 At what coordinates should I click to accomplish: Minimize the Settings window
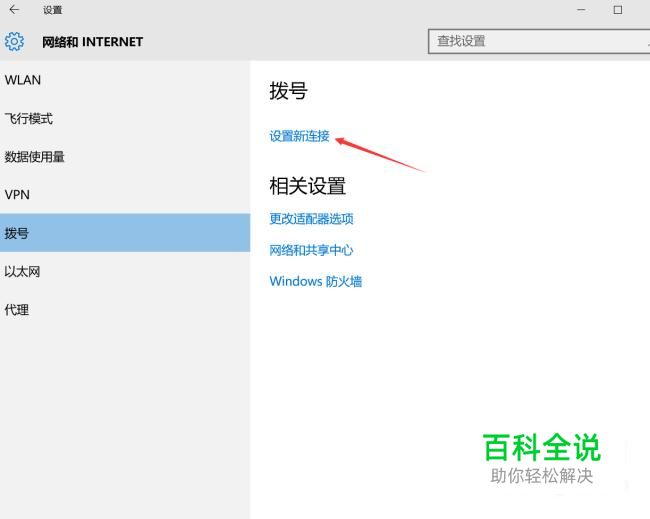581,10
